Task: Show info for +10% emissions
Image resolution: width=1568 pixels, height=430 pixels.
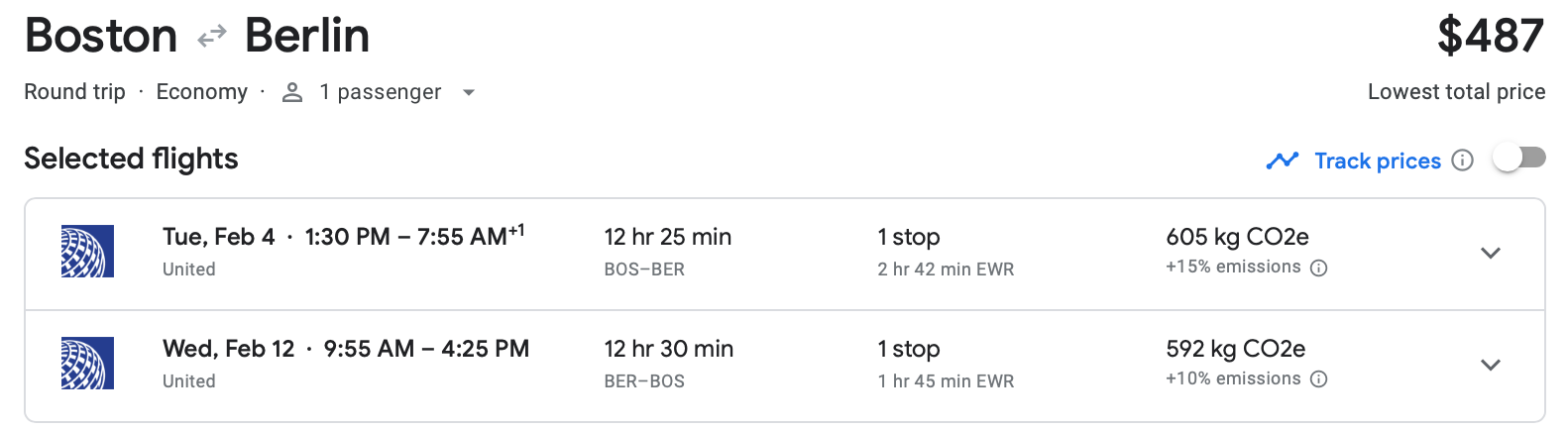Action: point(1318,379)
